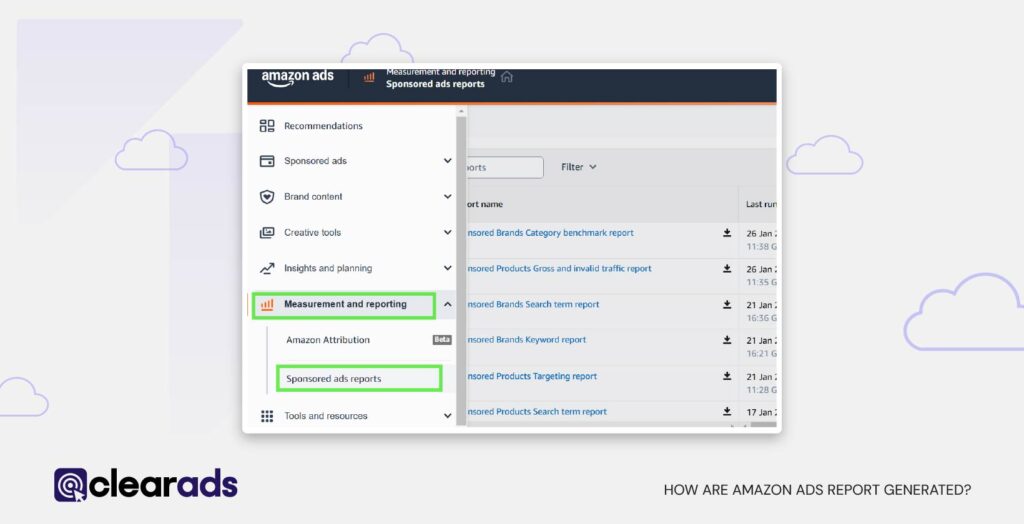The width and height of the screenshot is (1024, 524).
Task: Click the Creative tools image icon
Action: click(x=267, y=233)
